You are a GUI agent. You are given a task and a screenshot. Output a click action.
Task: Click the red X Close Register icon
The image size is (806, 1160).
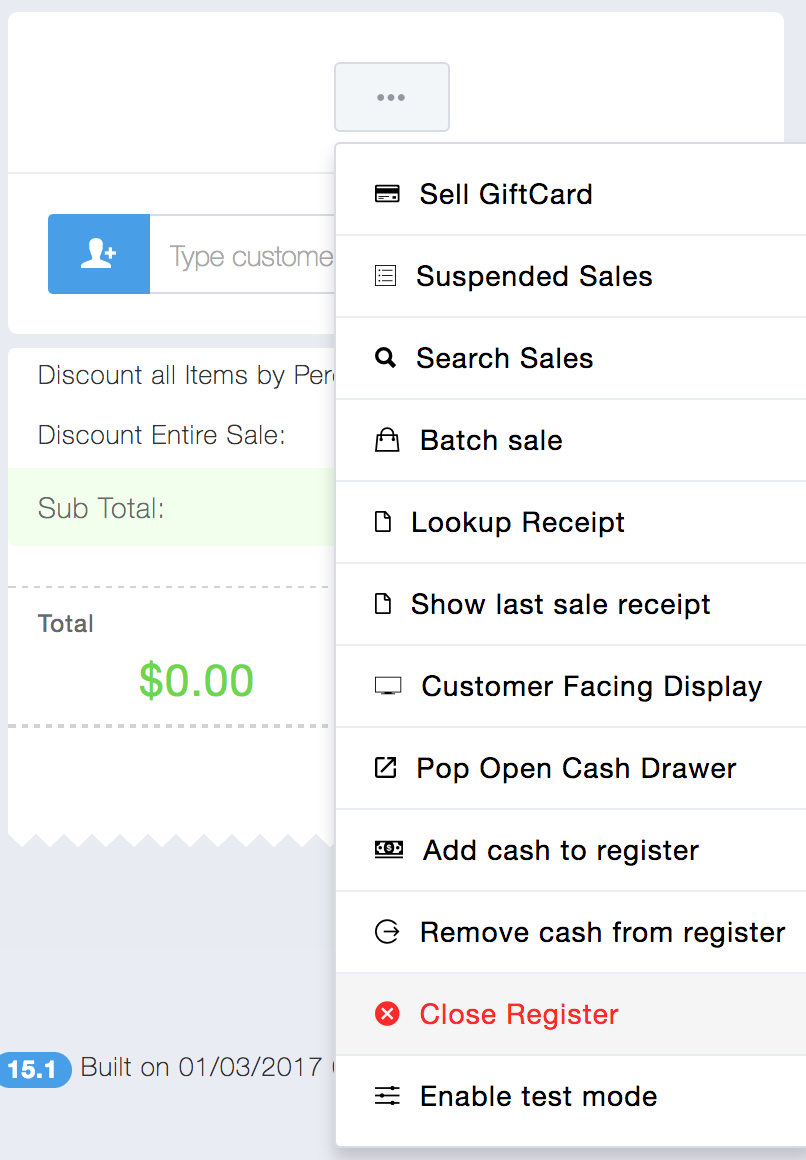(387, 1014)
